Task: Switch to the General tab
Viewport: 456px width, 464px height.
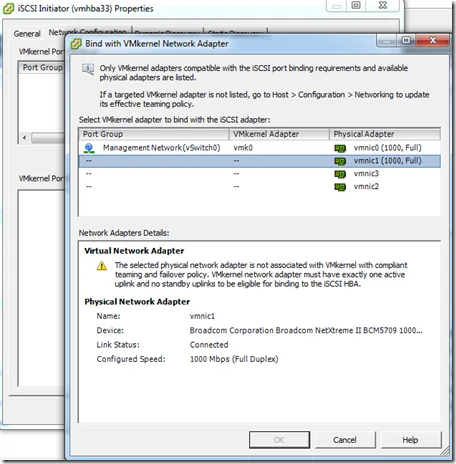Action: click(x=27, y=33)
